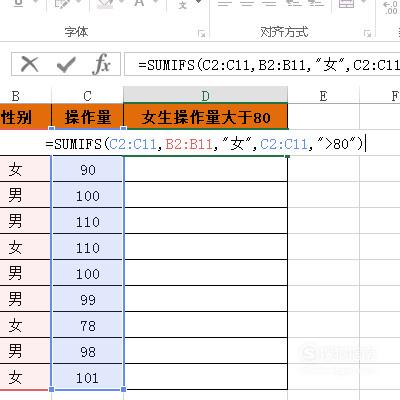Select the cell containing 90

[x=88, y=170]
